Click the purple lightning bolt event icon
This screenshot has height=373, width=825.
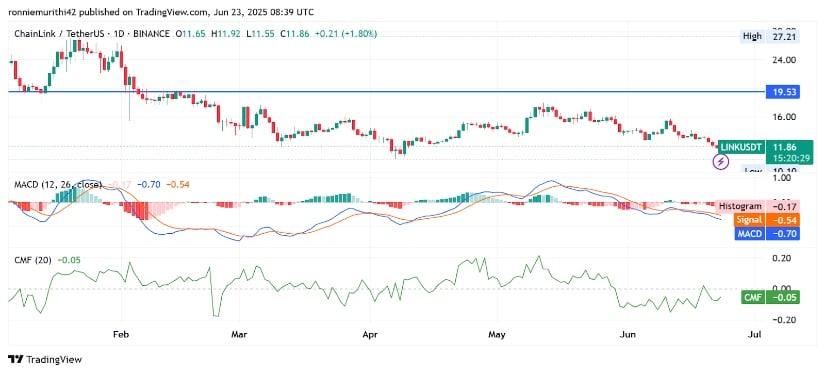pos(720,163)
